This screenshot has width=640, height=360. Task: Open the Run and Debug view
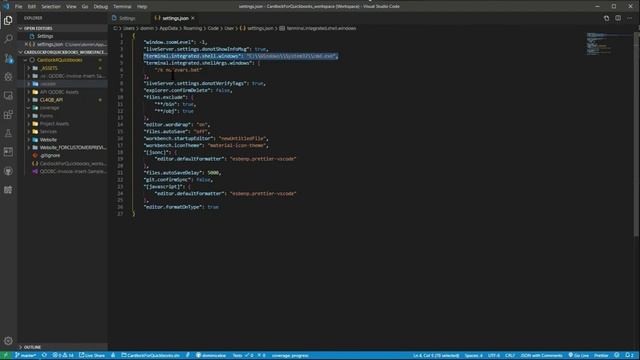[x=8, y=77]
